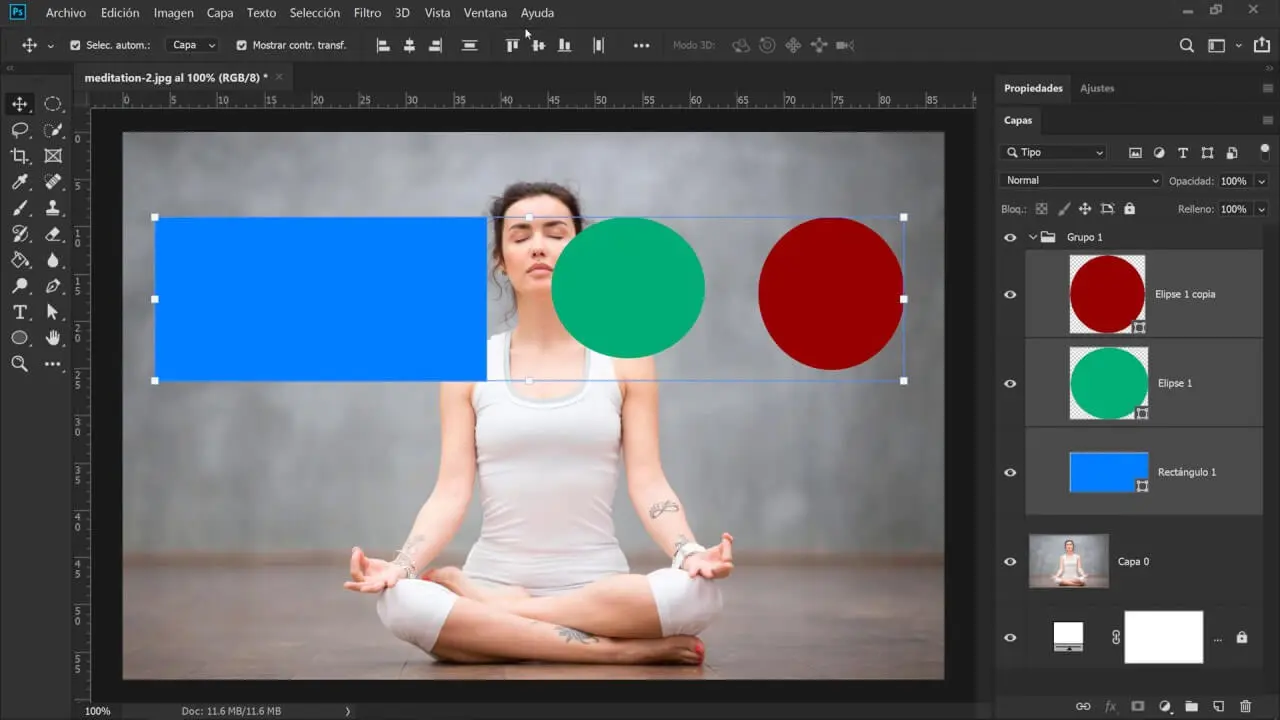Screen dimensions: 1280x720
Task: Toggle lock transparent pixels
Action: point(1041,209)
